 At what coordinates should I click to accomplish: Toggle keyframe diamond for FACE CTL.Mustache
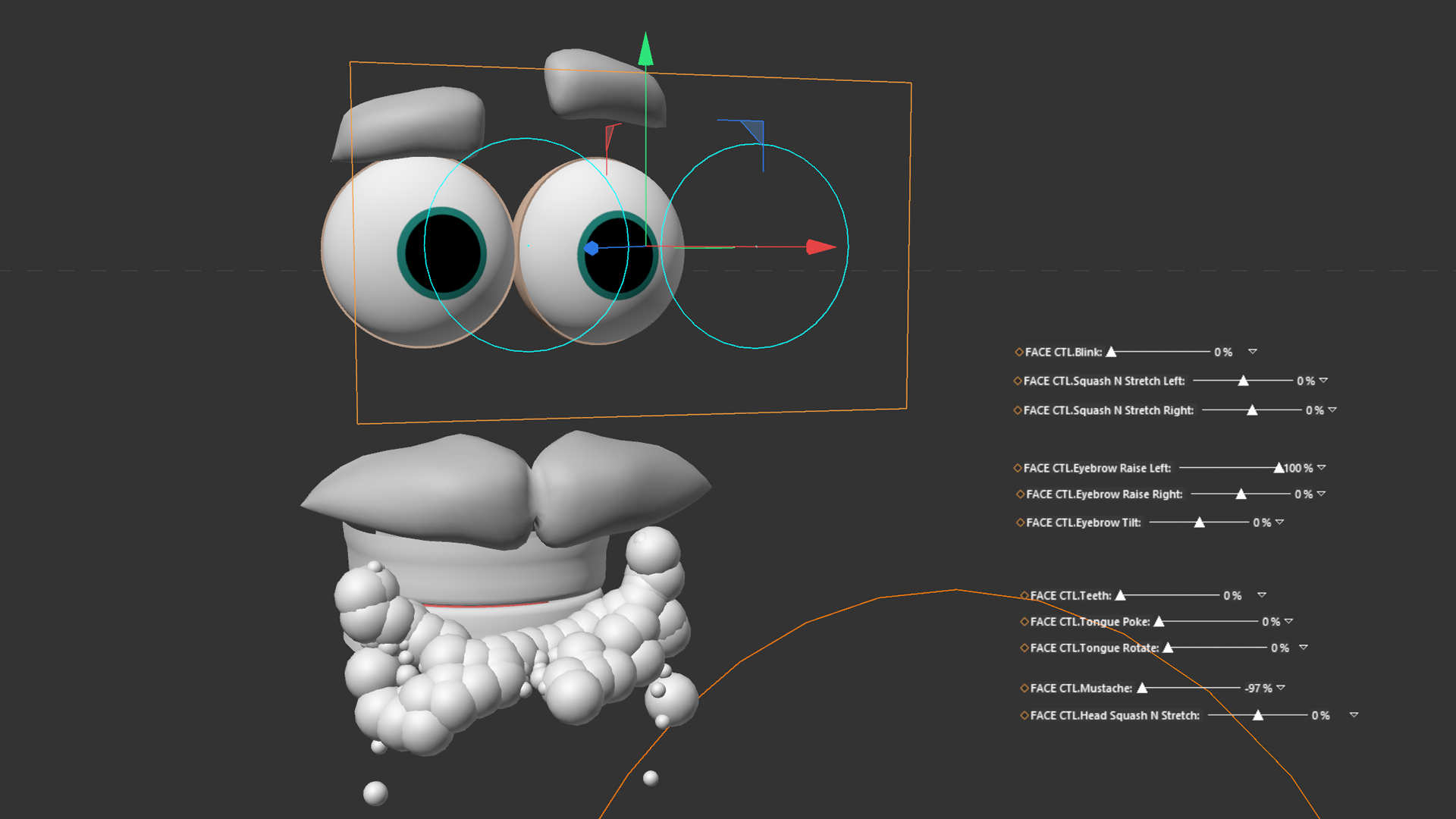(1025, 688)
